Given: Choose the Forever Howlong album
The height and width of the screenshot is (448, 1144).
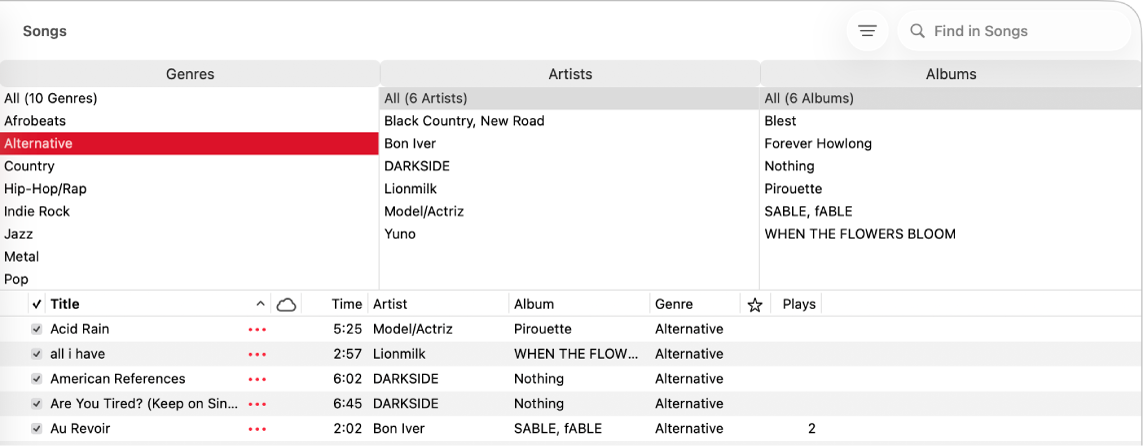Looking at the screenshot, I should click(818, 143).
